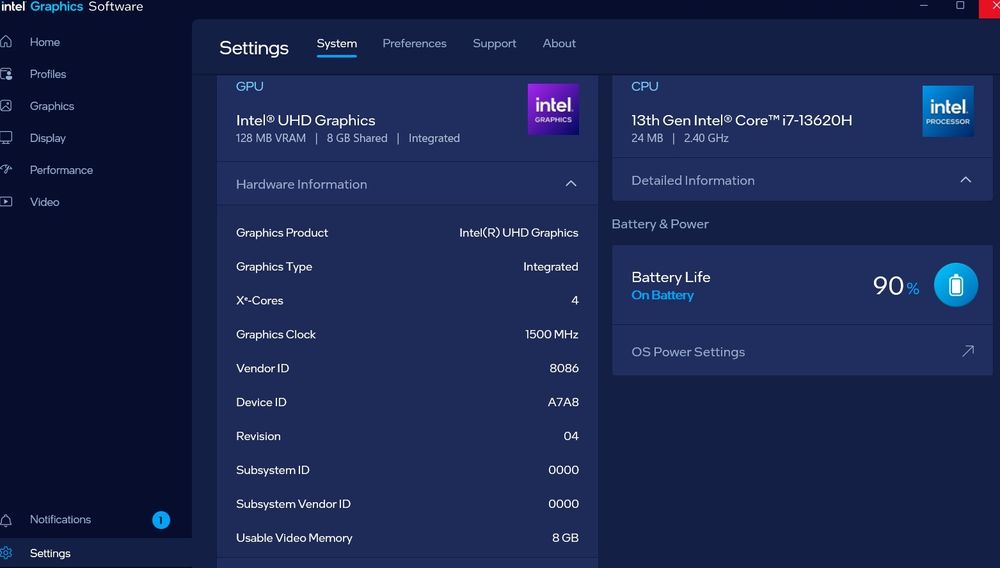Click the blue battery status icon

coord(955,286)
